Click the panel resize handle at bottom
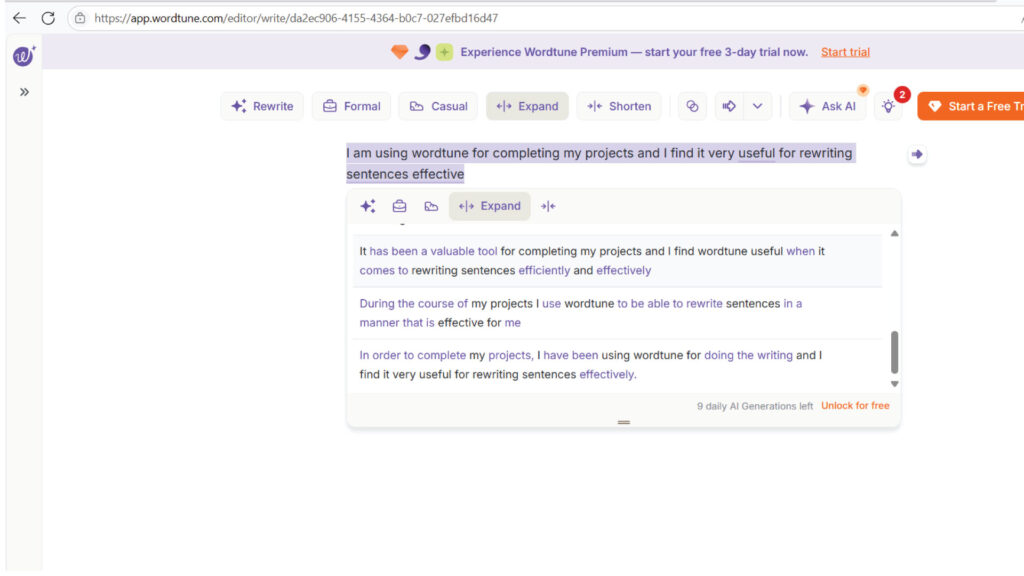This screenshot has height=576, width=1024. point(624,423)
